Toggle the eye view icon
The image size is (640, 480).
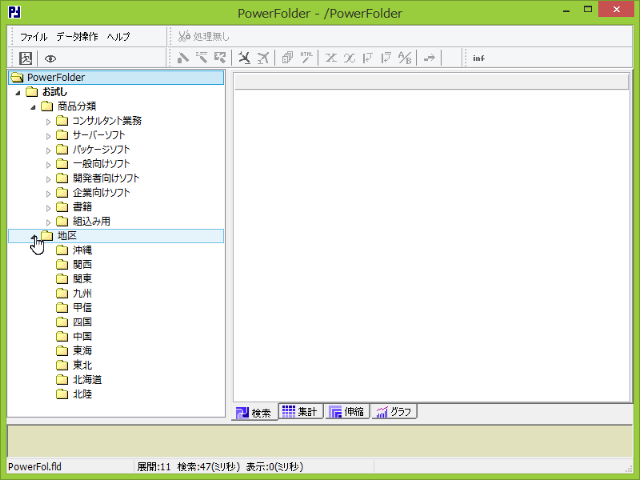[x=50, y=58]
